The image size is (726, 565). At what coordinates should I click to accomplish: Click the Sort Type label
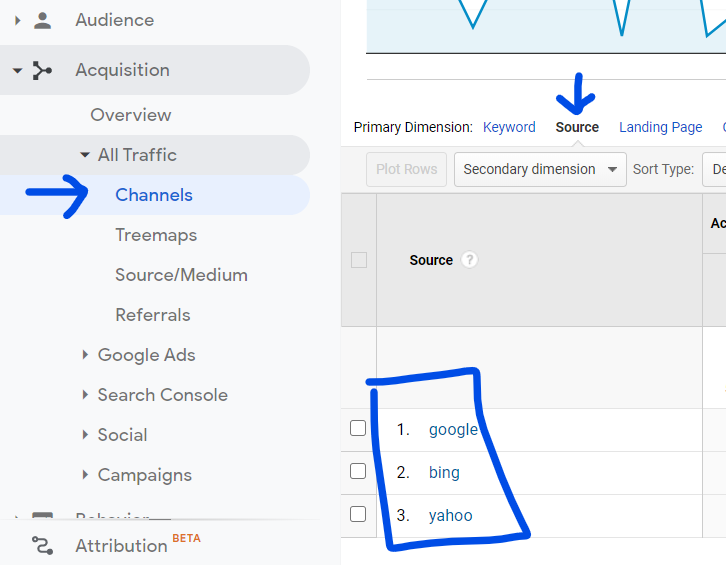pyautogui.click(x=663, y=170)
